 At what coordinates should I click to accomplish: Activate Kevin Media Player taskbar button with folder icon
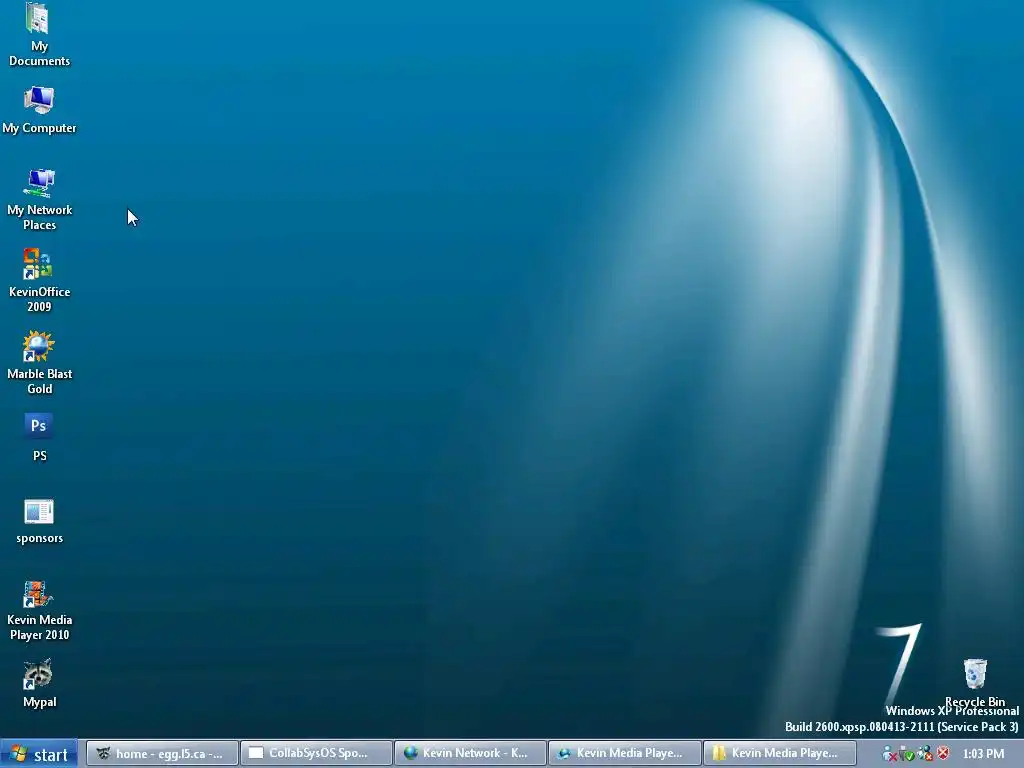click(779, 754)
